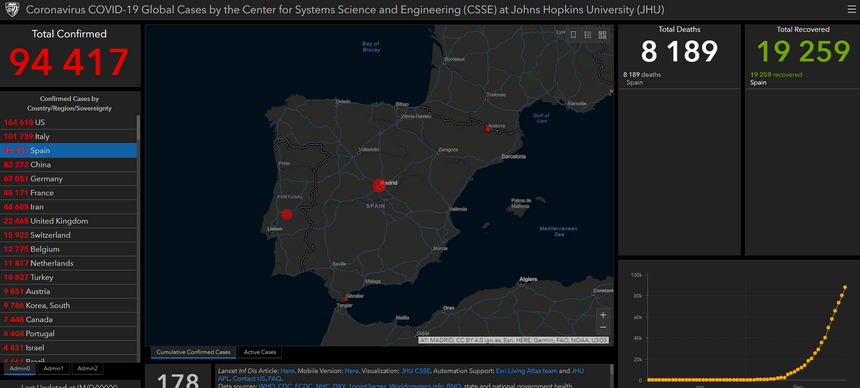Open the map legend list icon
The width and height of the screenshot is (860, 388).
click(587, 35)
